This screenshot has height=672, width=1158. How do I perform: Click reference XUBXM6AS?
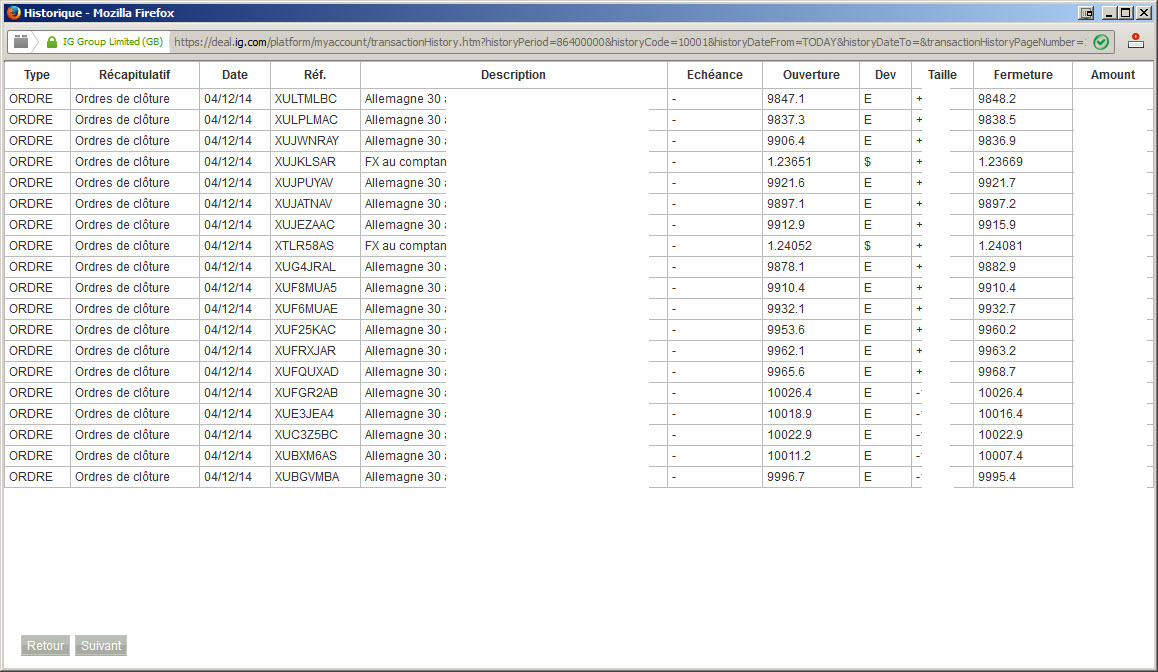click(306, 456)
